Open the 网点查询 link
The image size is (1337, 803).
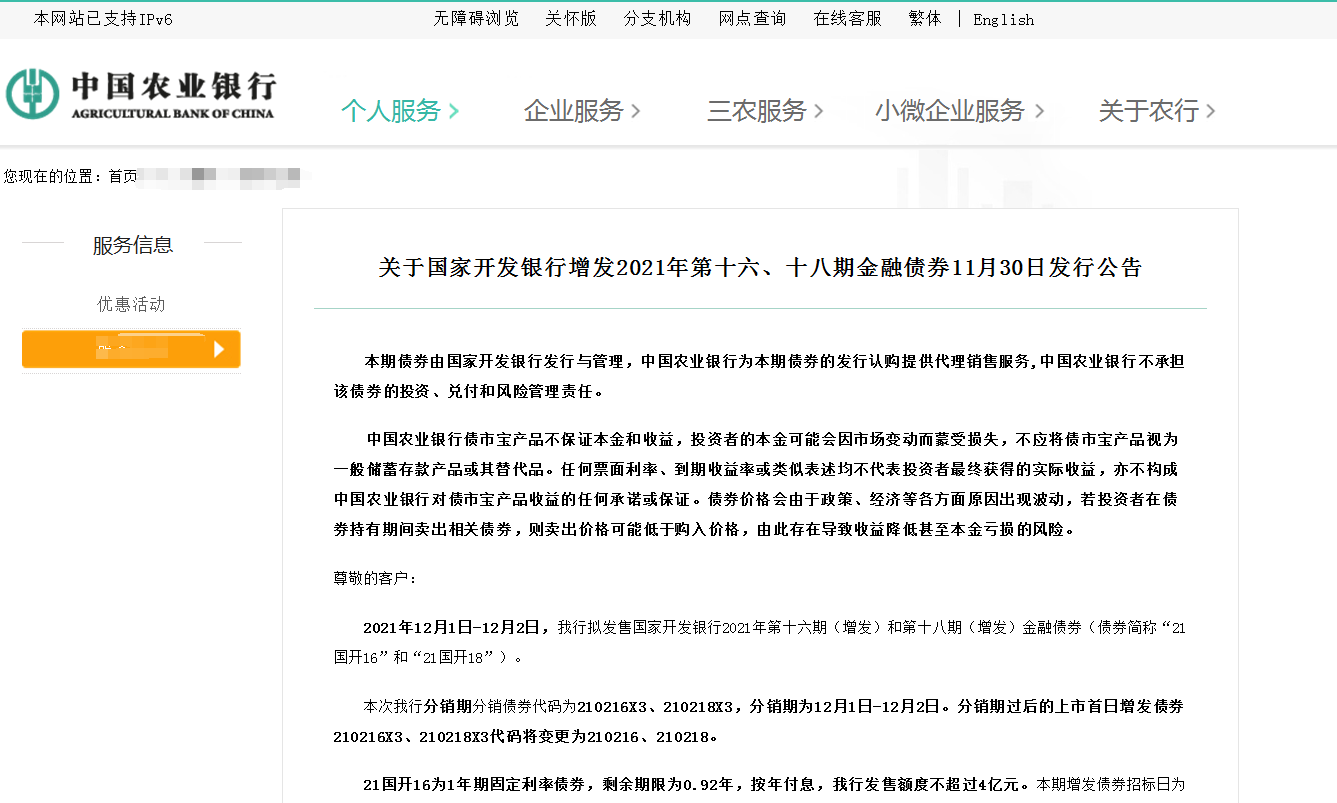click(753, 19)
